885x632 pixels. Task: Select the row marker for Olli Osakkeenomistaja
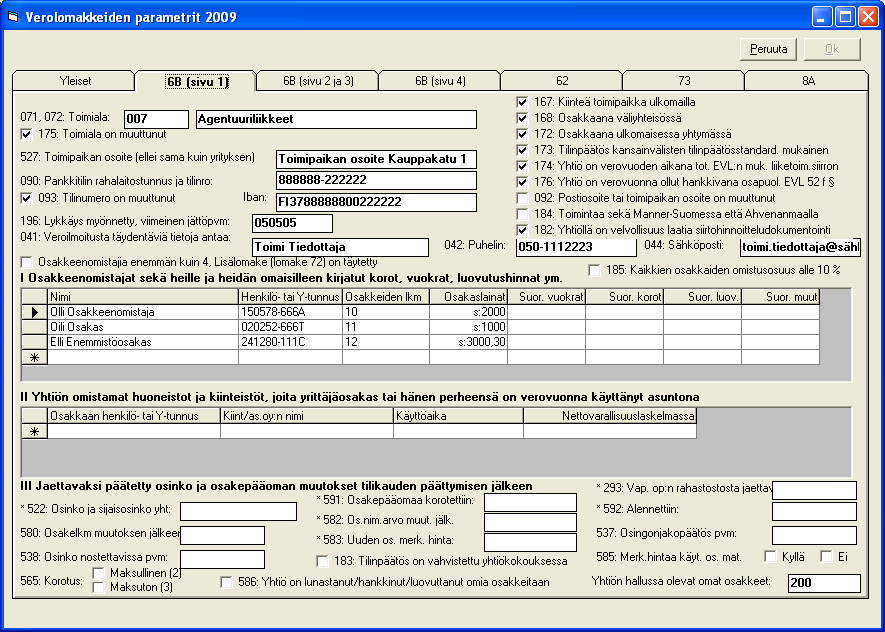(x=34, y=312)
